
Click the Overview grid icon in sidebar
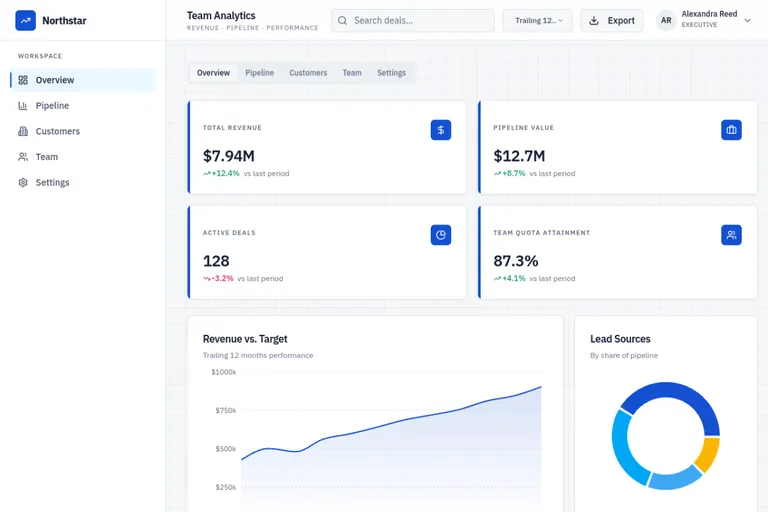(x=23, y=80)
